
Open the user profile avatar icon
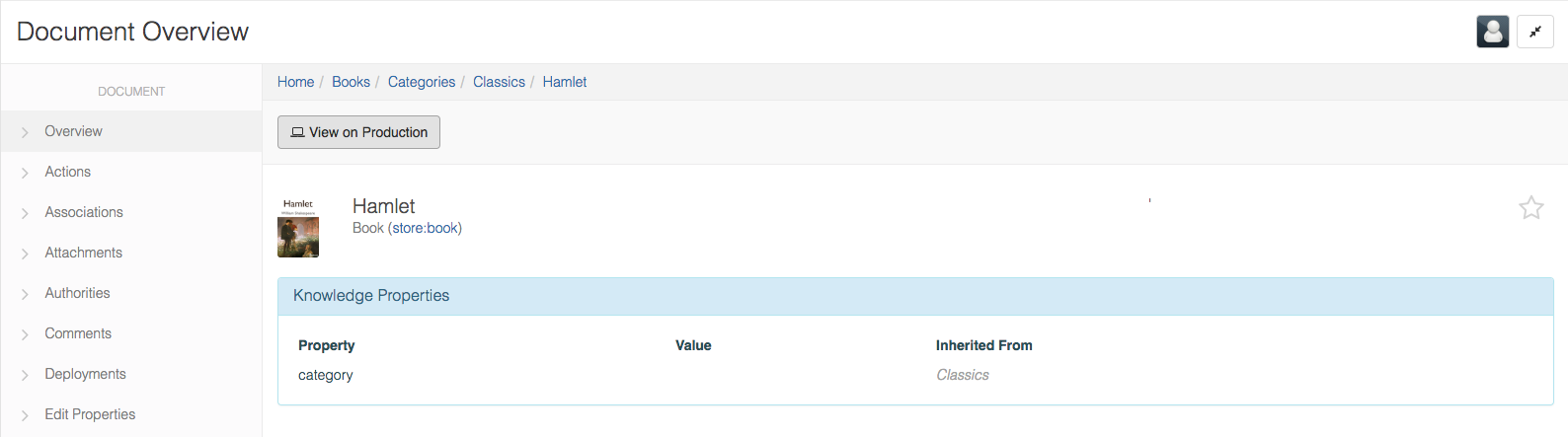1492,32
